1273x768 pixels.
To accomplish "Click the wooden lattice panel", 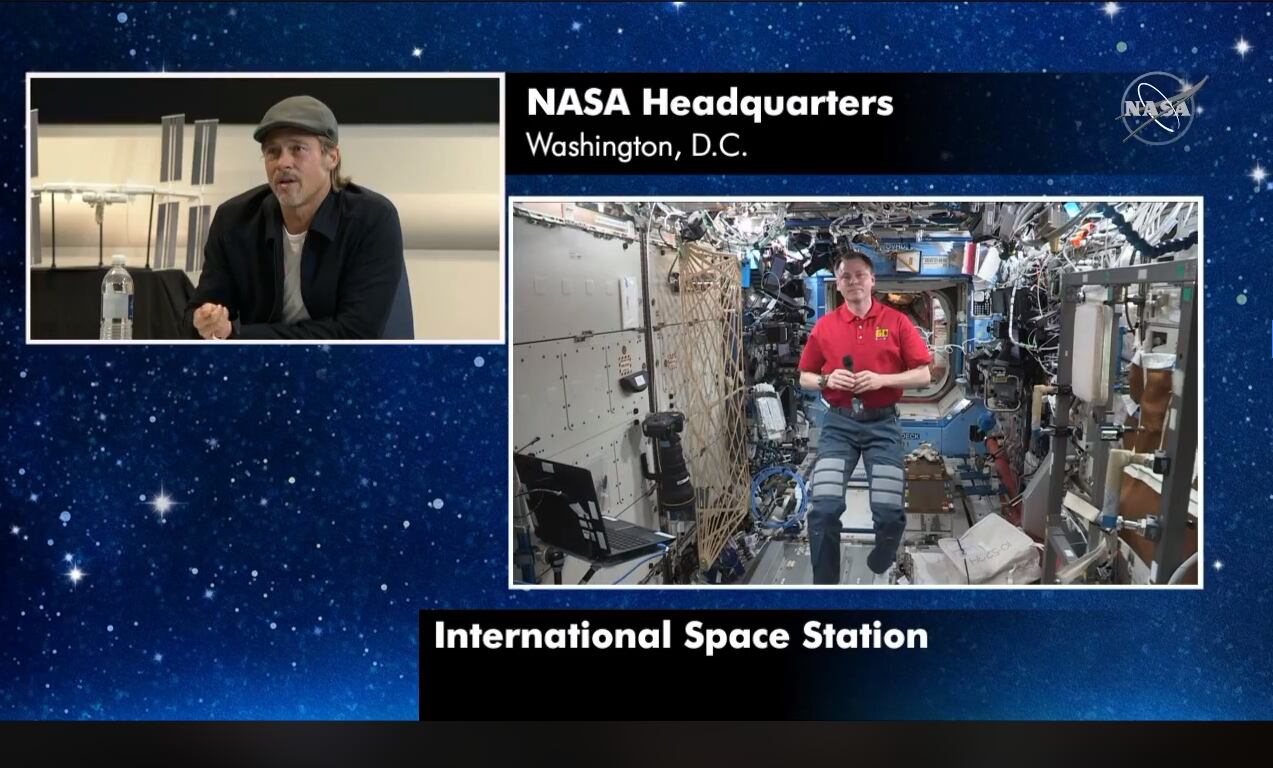I will pos(710,400).
